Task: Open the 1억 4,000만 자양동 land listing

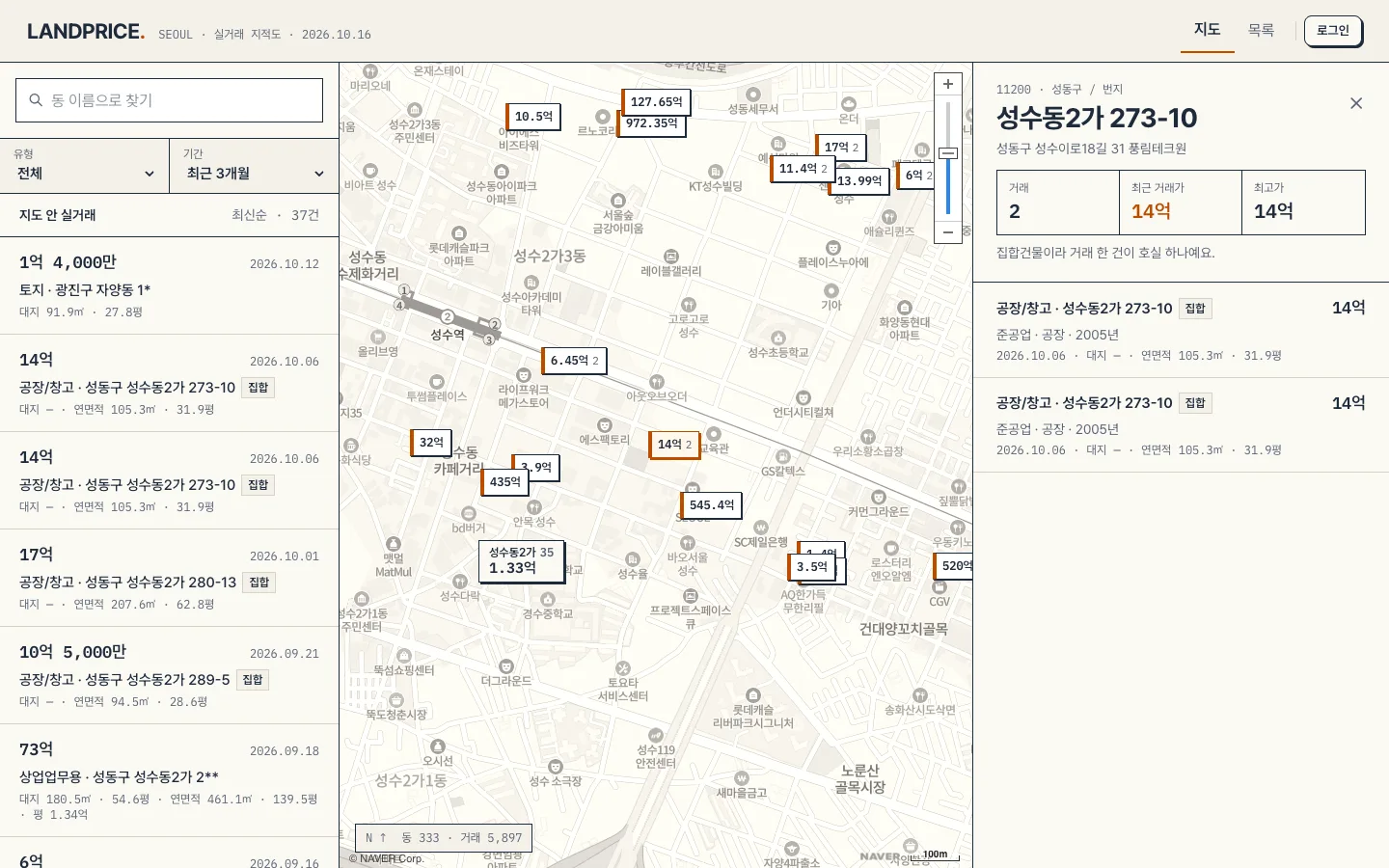Action: pyautogui.click(x=169, y=286)
